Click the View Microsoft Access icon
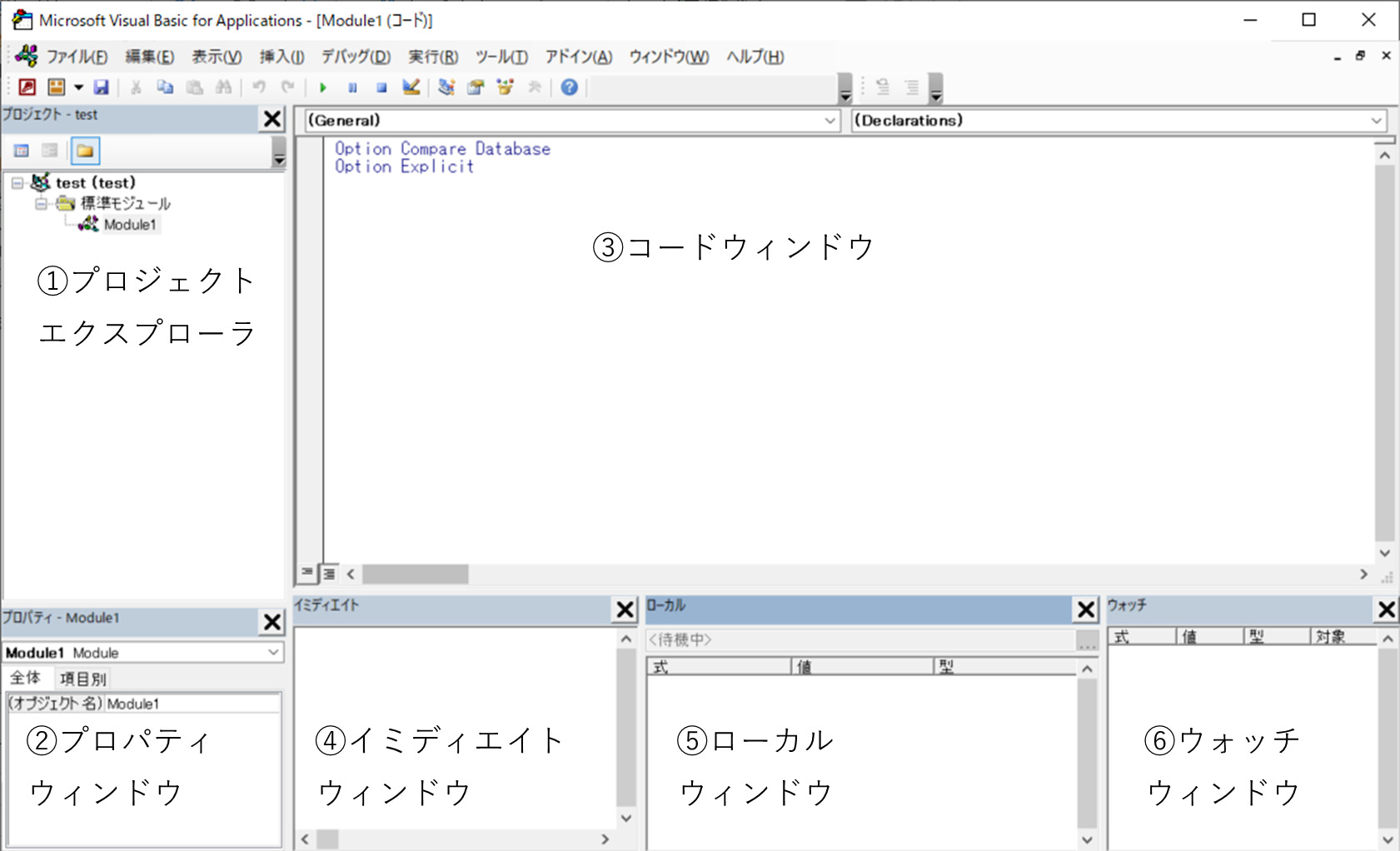This screenshot has height=851, width=1400. (x=27, y=87)
